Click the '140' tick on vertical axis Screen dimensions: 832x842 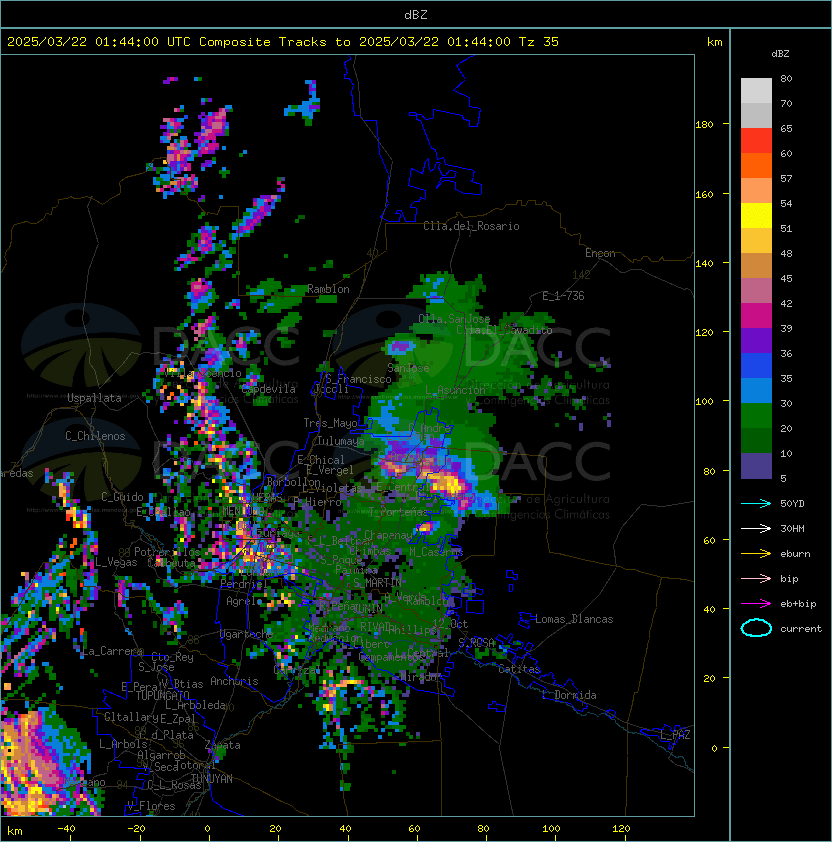(x=704, y=264)
